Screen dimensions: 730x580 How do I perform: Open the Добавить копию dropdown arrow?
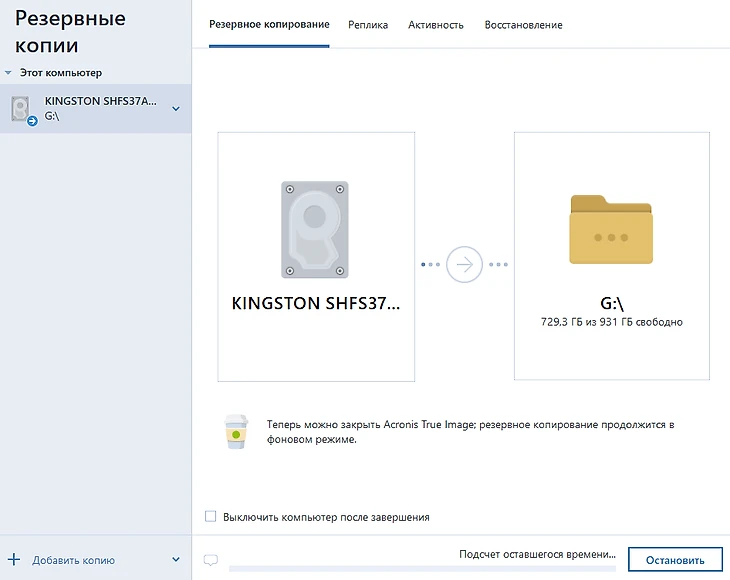coord(176,560)
